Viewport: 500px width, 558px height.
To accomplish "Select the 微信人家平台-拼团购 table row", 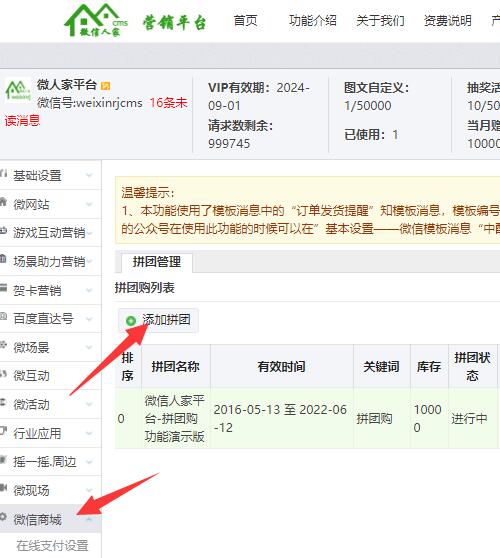I will (307, 418).
